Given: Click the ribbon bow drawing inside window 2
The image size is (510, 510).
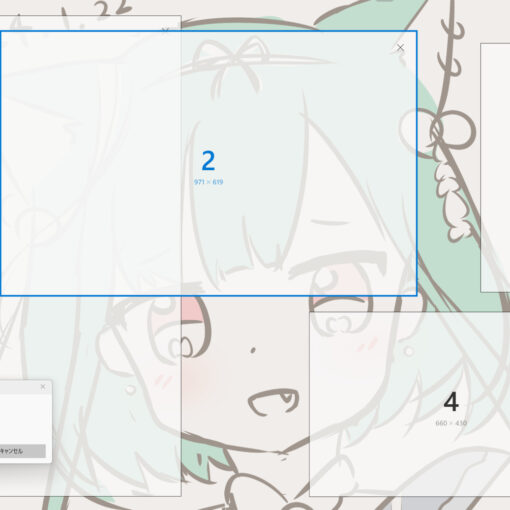Looking at the screenshot, I should [x=235, y=62].
